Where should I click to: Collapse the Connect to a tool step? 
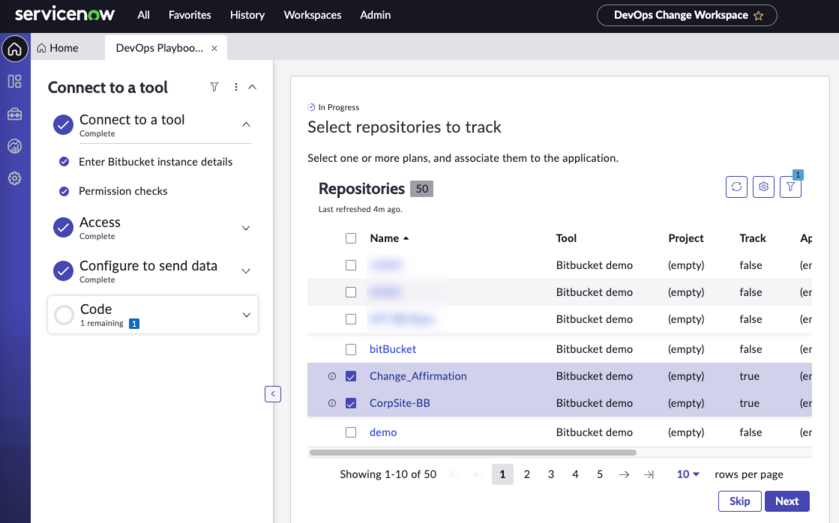[246, 125]
